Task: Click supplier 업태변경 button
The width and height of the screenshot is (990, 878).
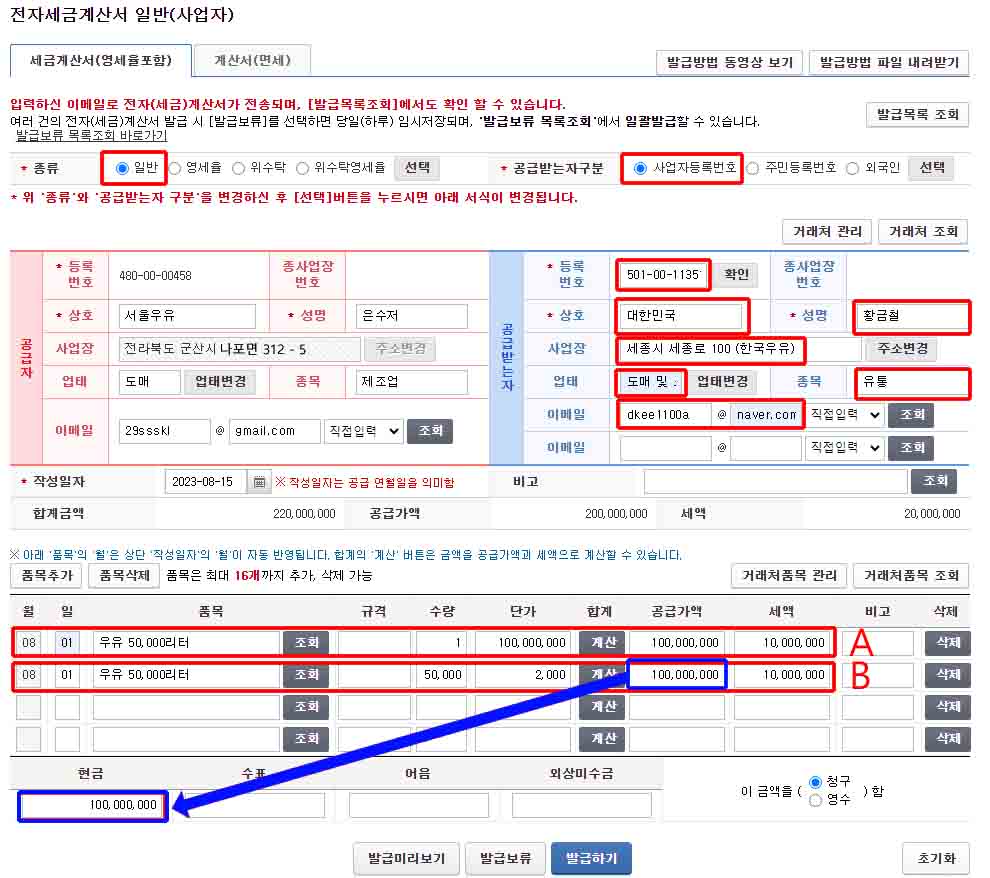Action: [220, 382]
